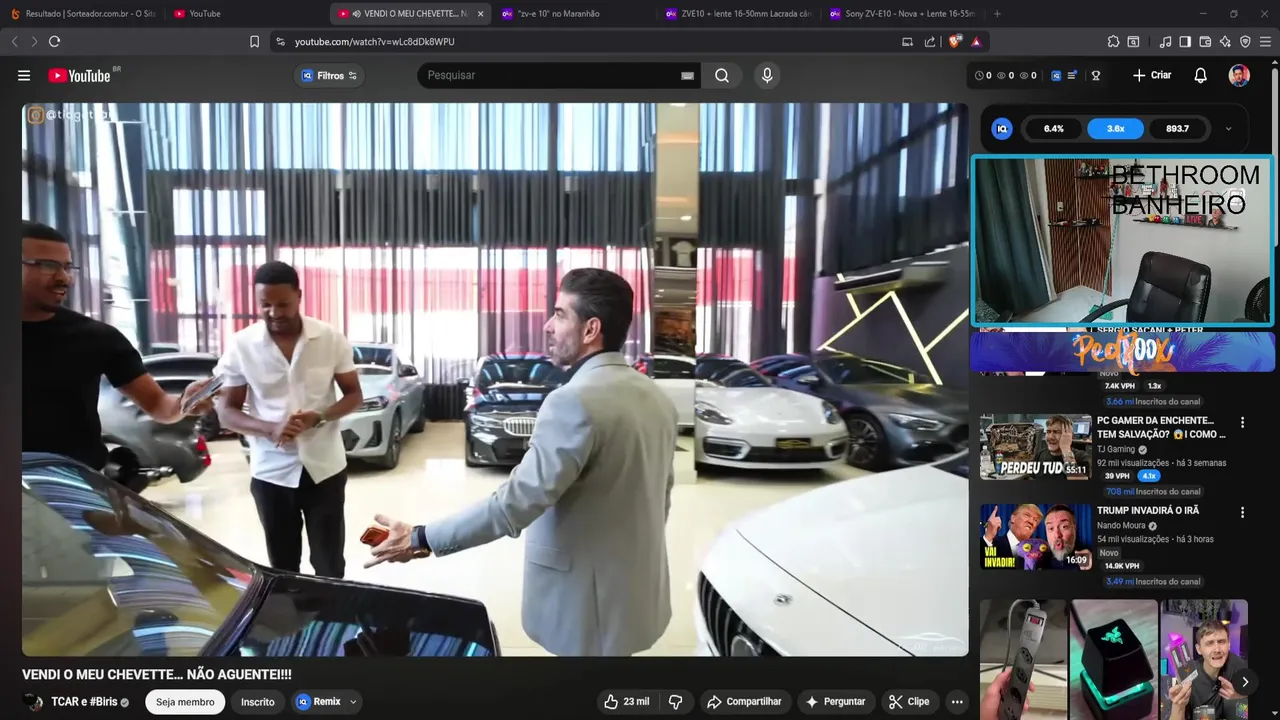
Task: Open options menu for PC GAMER DA ENCHENTE video
Action: pos(1243,423)
